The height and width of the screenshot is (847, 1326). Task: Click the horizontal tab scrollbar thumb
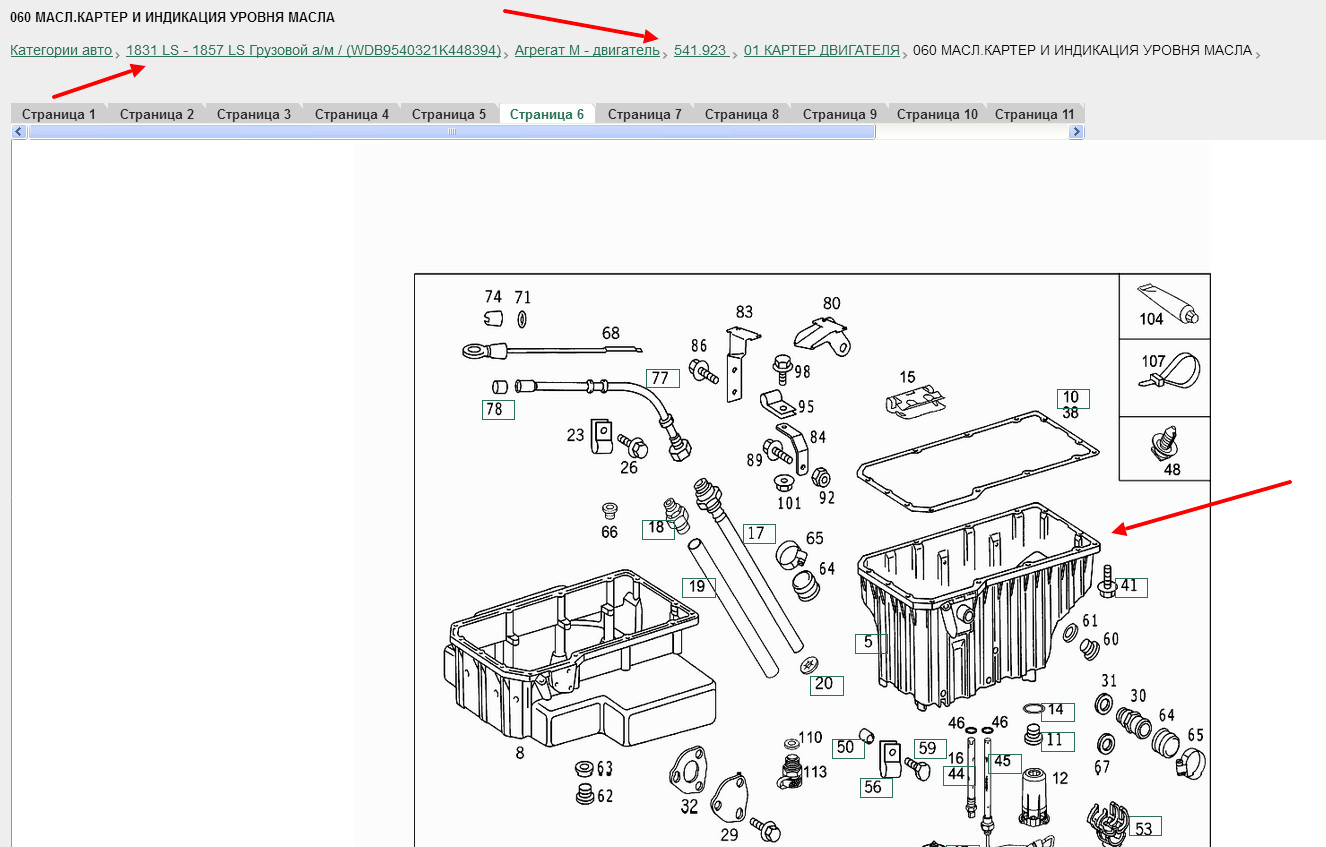tap(452, 132)
